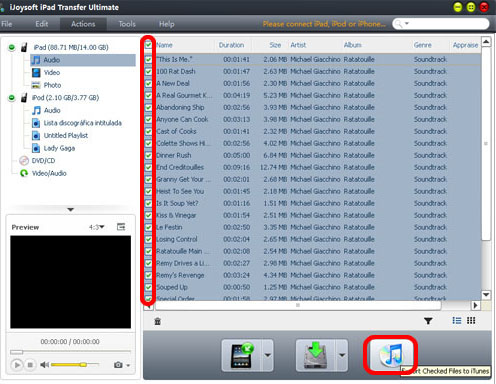Open Audio under the iPod
The height and width of the screenshot is (384, 496).
click(52, 110)
